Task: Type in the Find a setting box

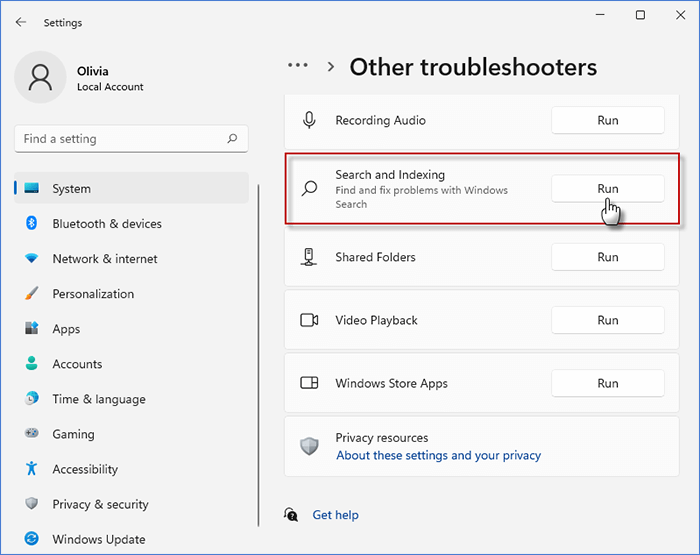Action: point(120,139)
